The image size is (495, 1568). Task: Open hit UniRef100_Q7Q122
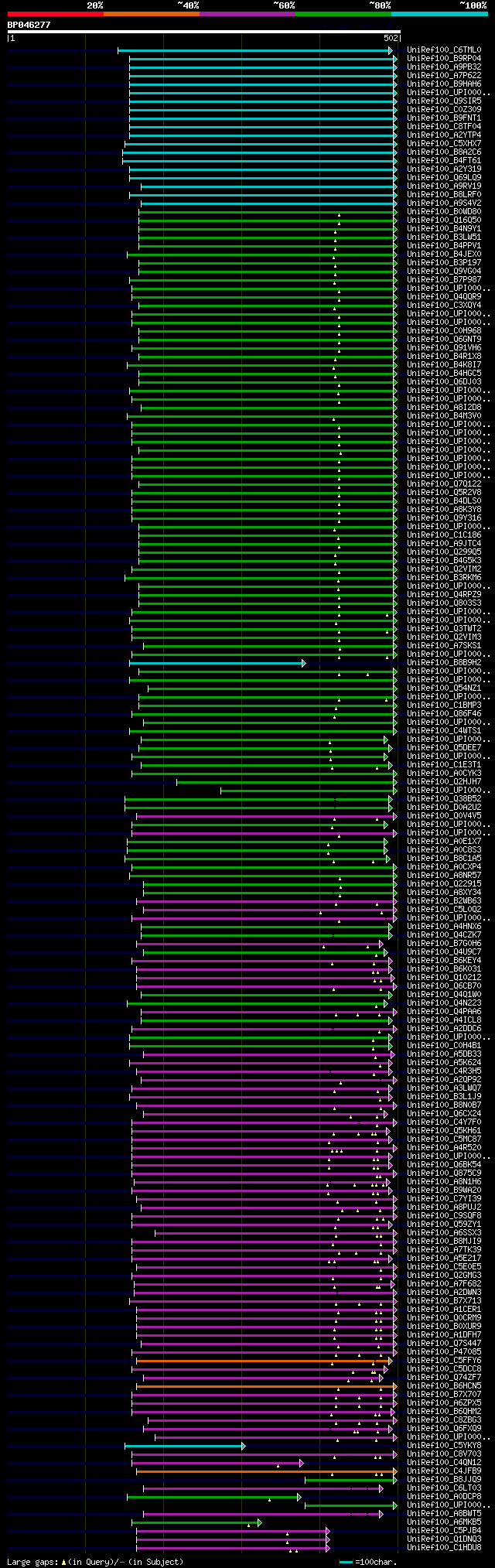tap(444, 484)
